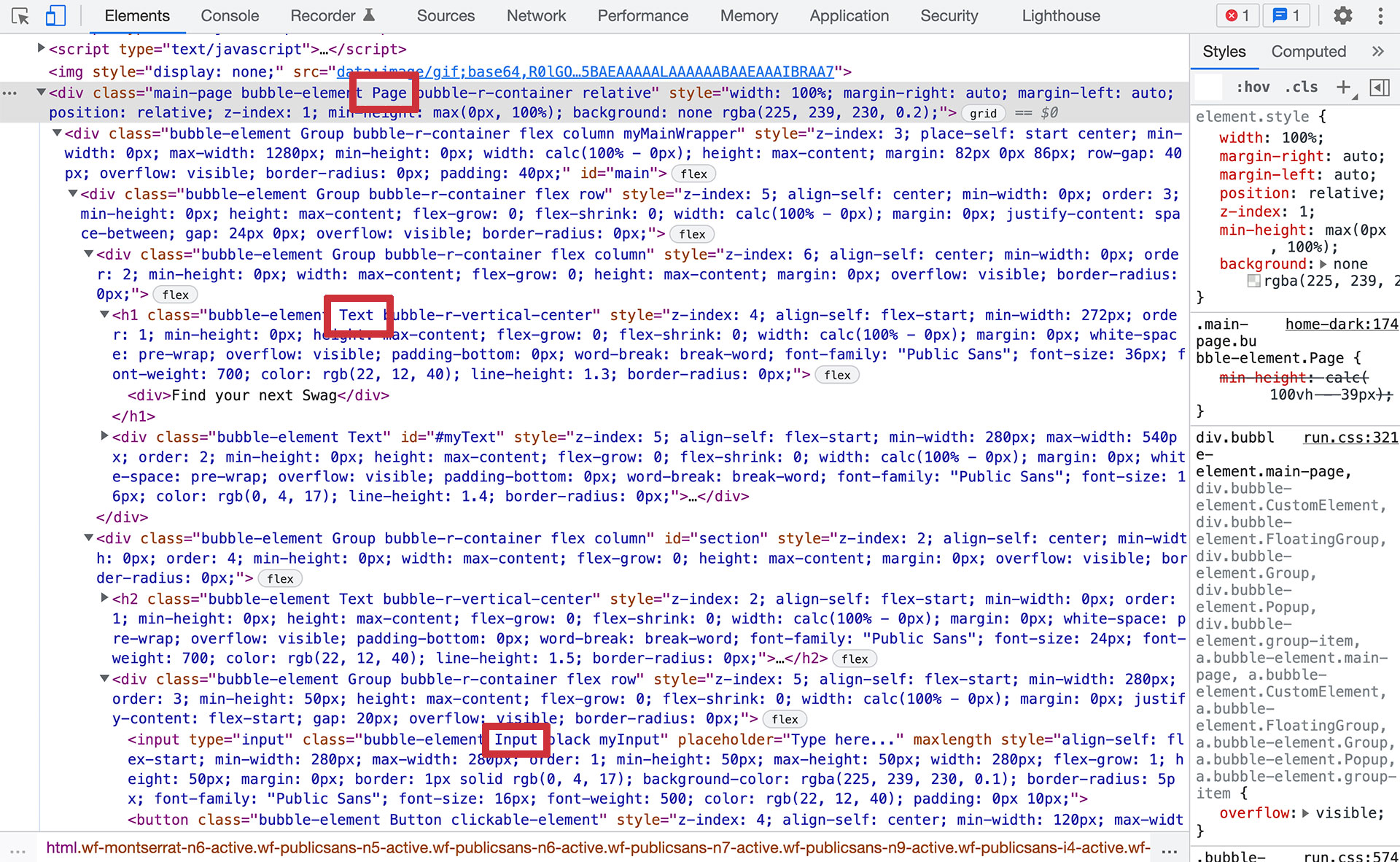Image resolution: width=1400 pixels, height=862 pixels.
Task: Open the Lighthouse tab
Action: [1061, 16]
